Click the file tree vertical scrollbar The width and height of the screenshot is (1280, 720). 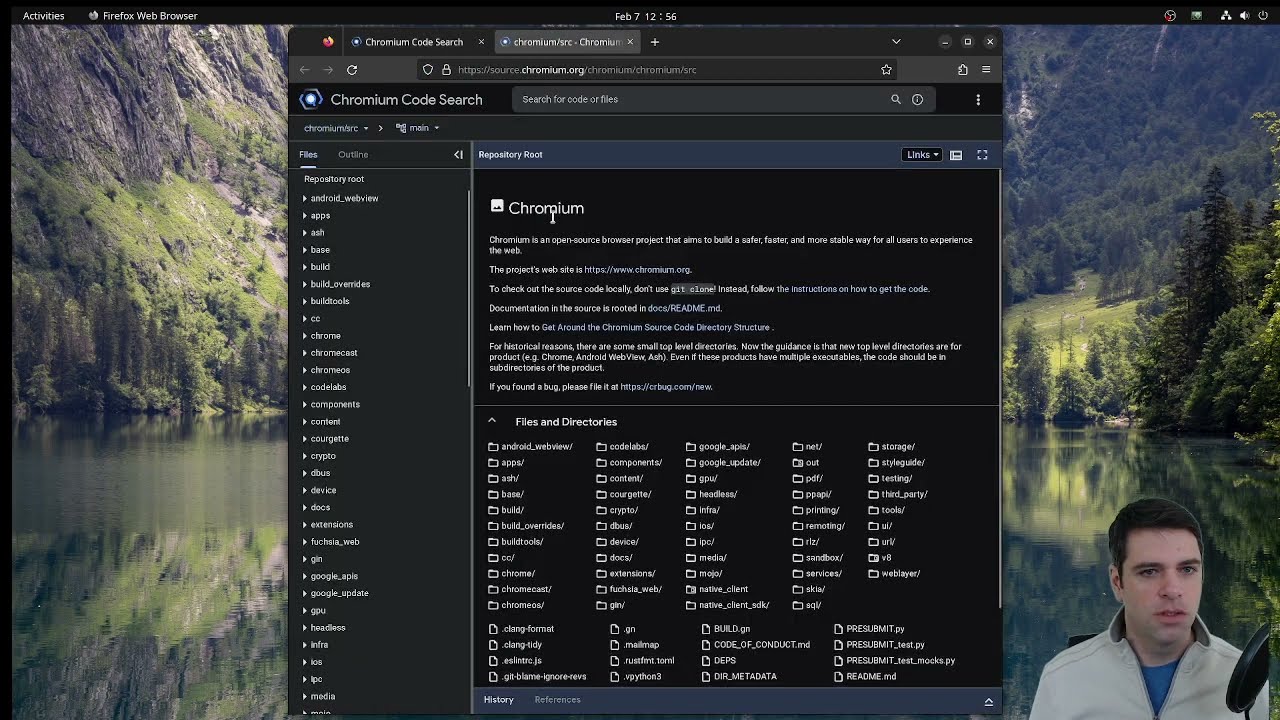[469, 290]
